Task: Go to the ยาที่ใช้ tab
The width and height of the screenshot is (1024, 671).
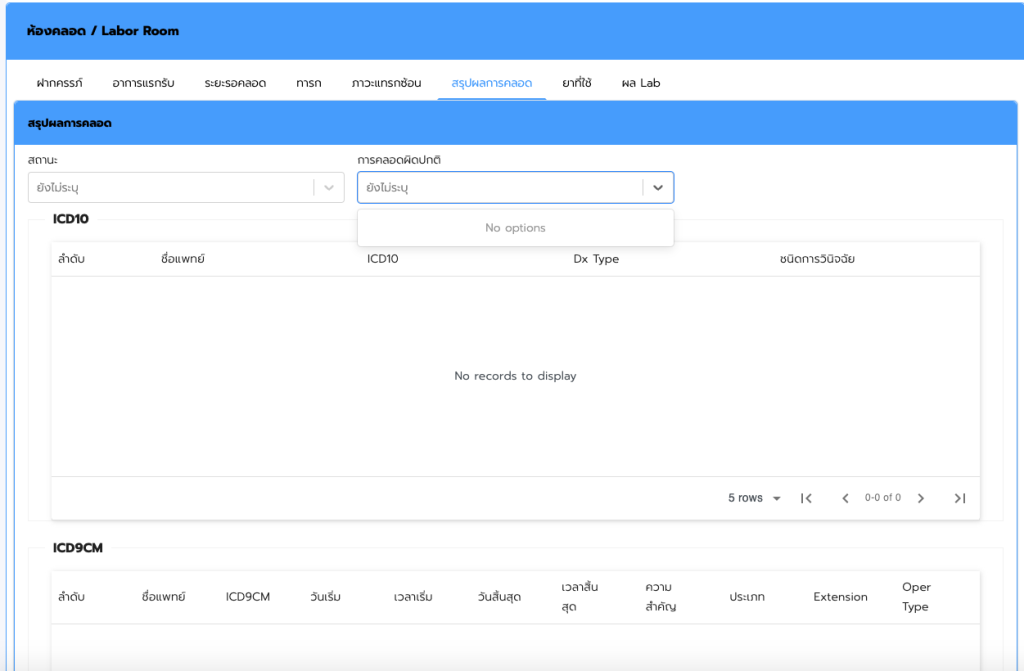Action: [576, 83]
